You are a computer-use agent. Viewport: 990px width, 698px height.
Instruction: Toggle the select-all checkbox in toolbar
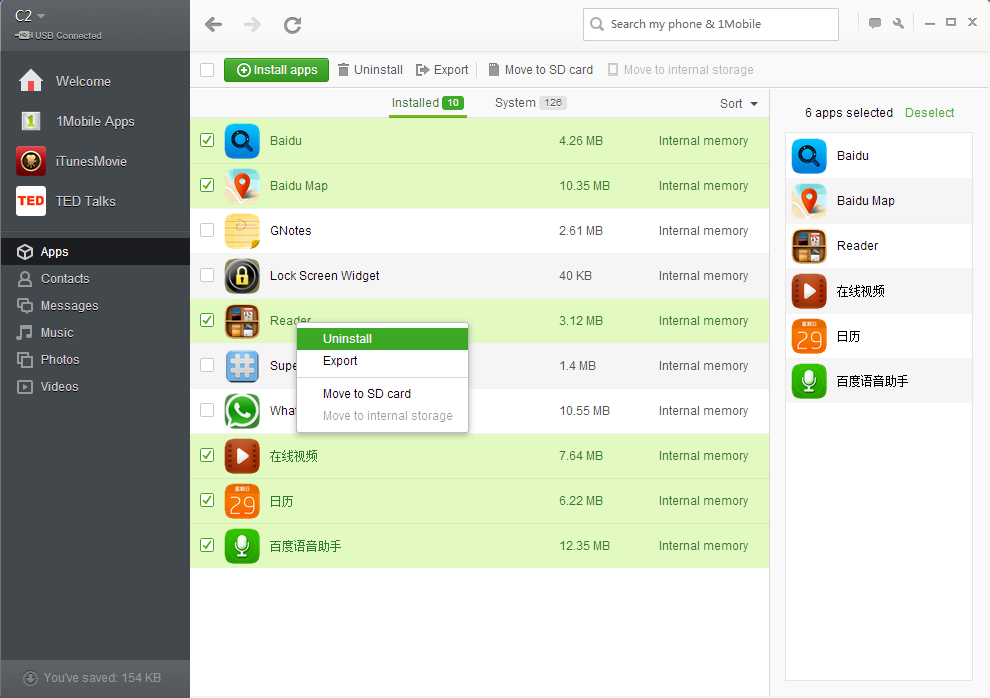[x=207, y=70]
